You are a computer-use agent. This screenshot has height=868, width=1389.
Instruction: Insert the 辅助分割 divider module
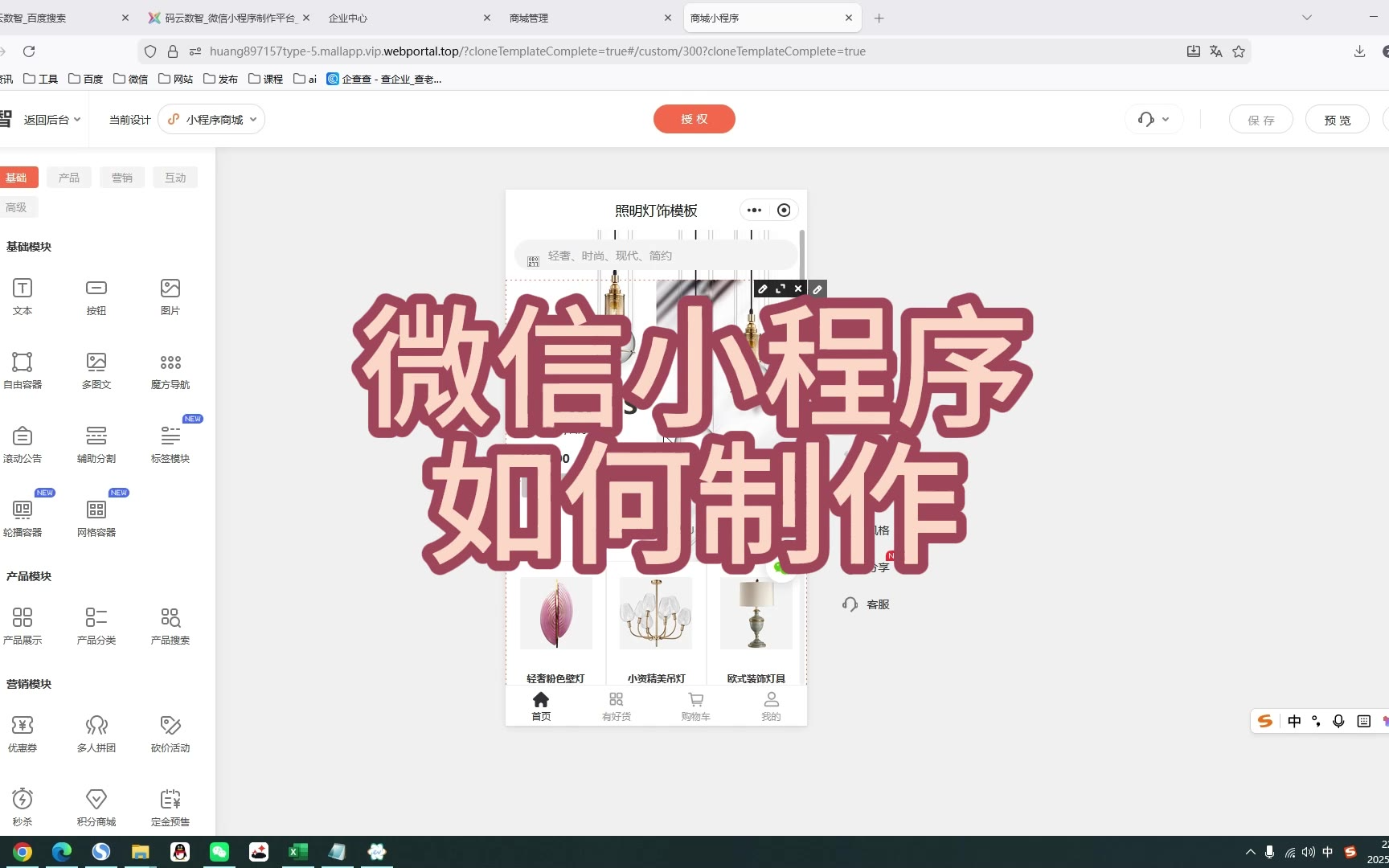tap(96, 444)
